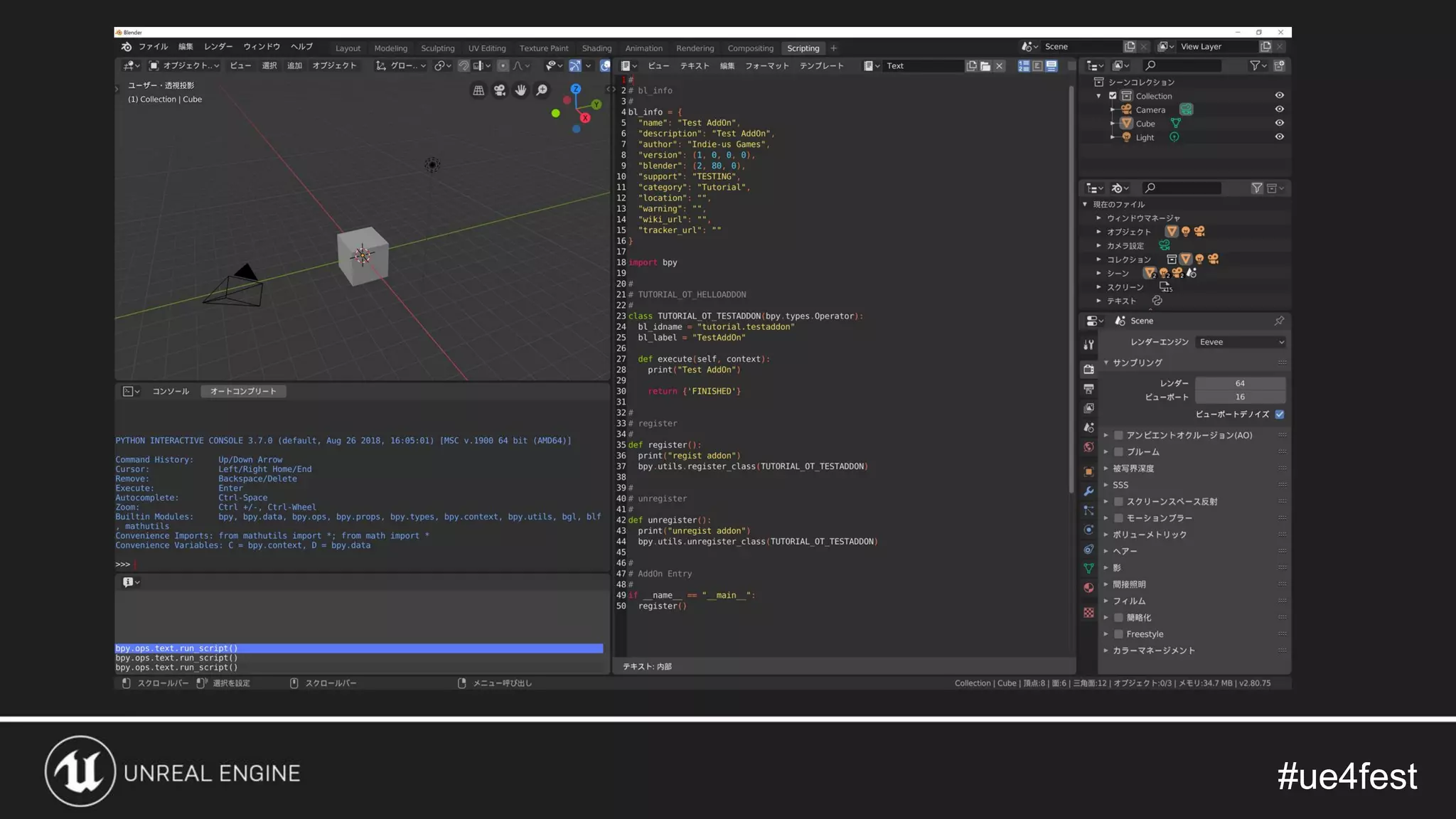Image resolution: width=1456 pixels, height=819 pixels.
Task: Enable the モーションブラー checkbox
Action: pos(1118,518)
